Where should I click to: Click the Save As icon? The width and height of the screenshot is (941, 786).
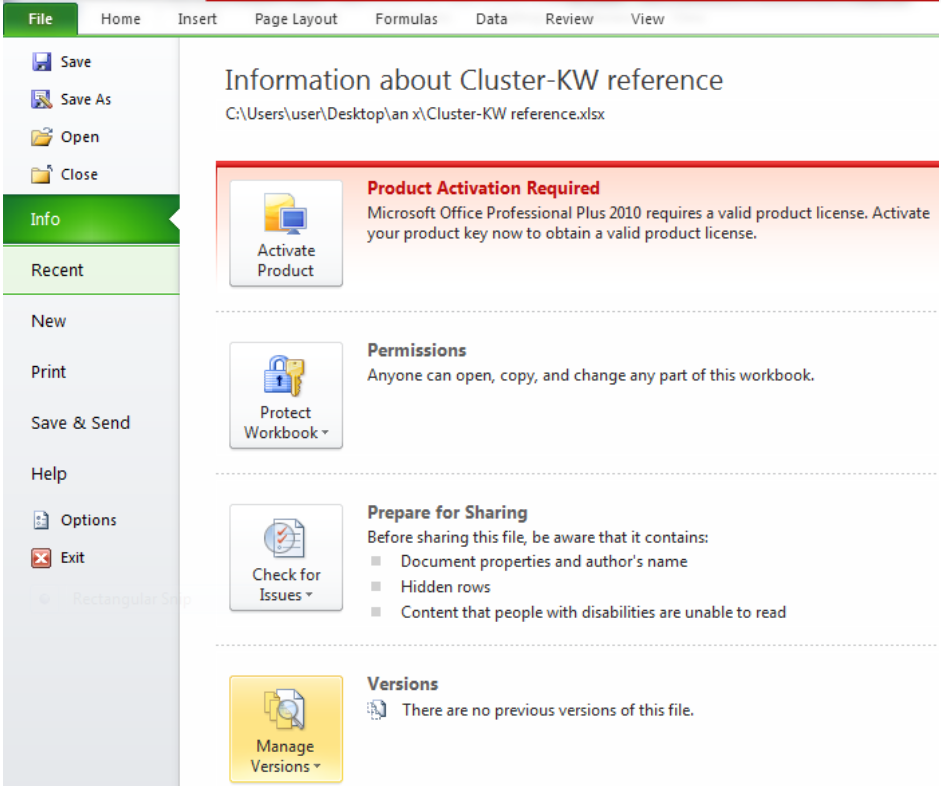(x=41, y=99)
